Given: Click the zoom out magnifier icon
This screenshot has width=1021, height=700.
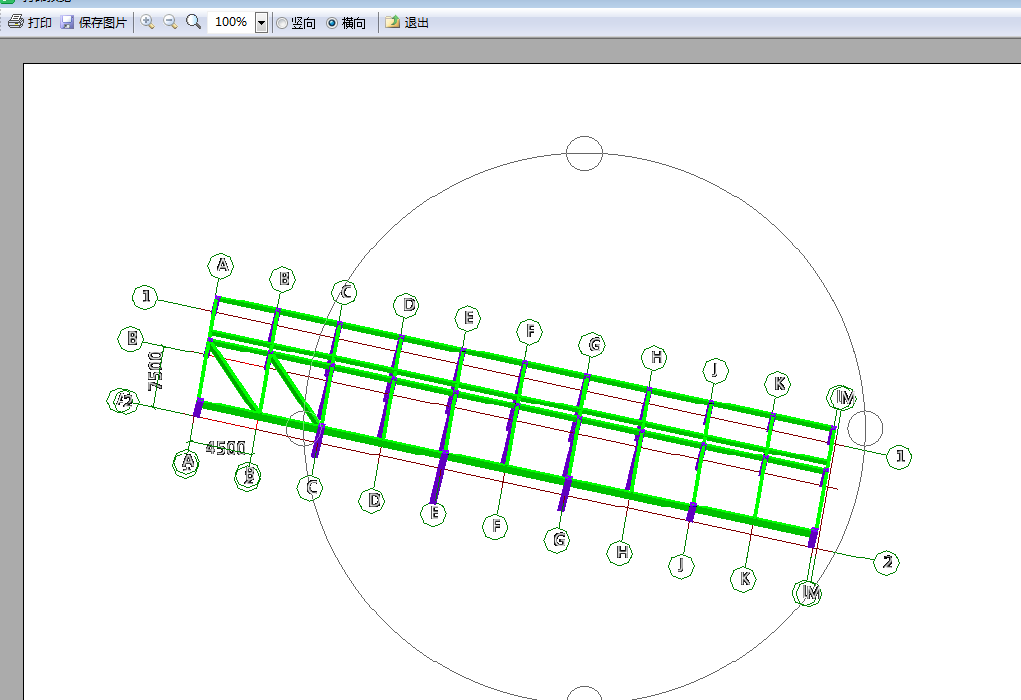Looking at the screenshot, I should (170, 21).
